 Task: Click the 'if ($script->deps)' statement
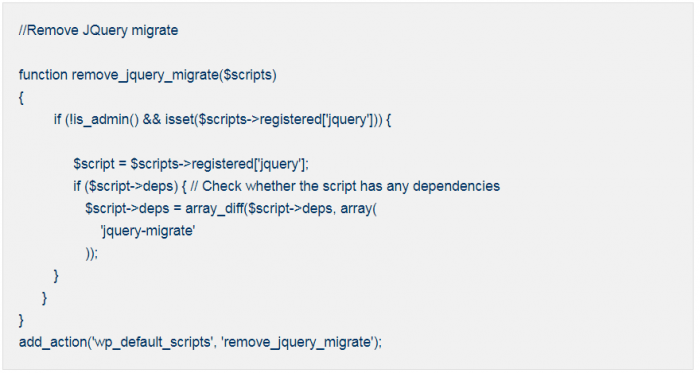[x=125, y=186]
